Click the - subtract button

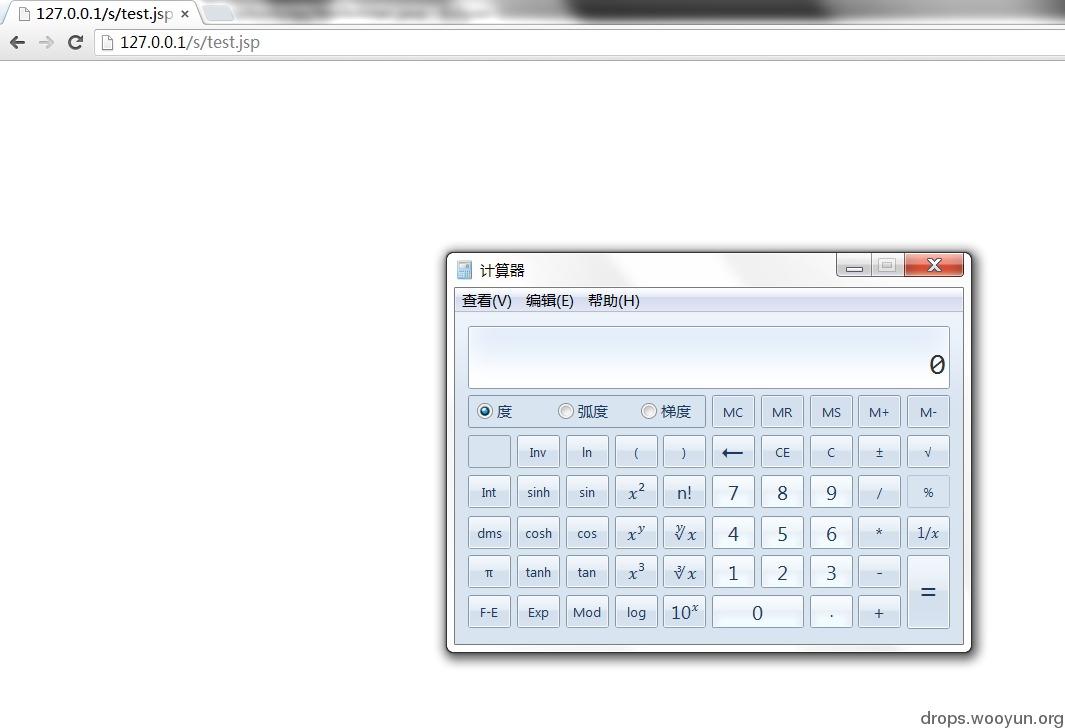tap(879, 572)
